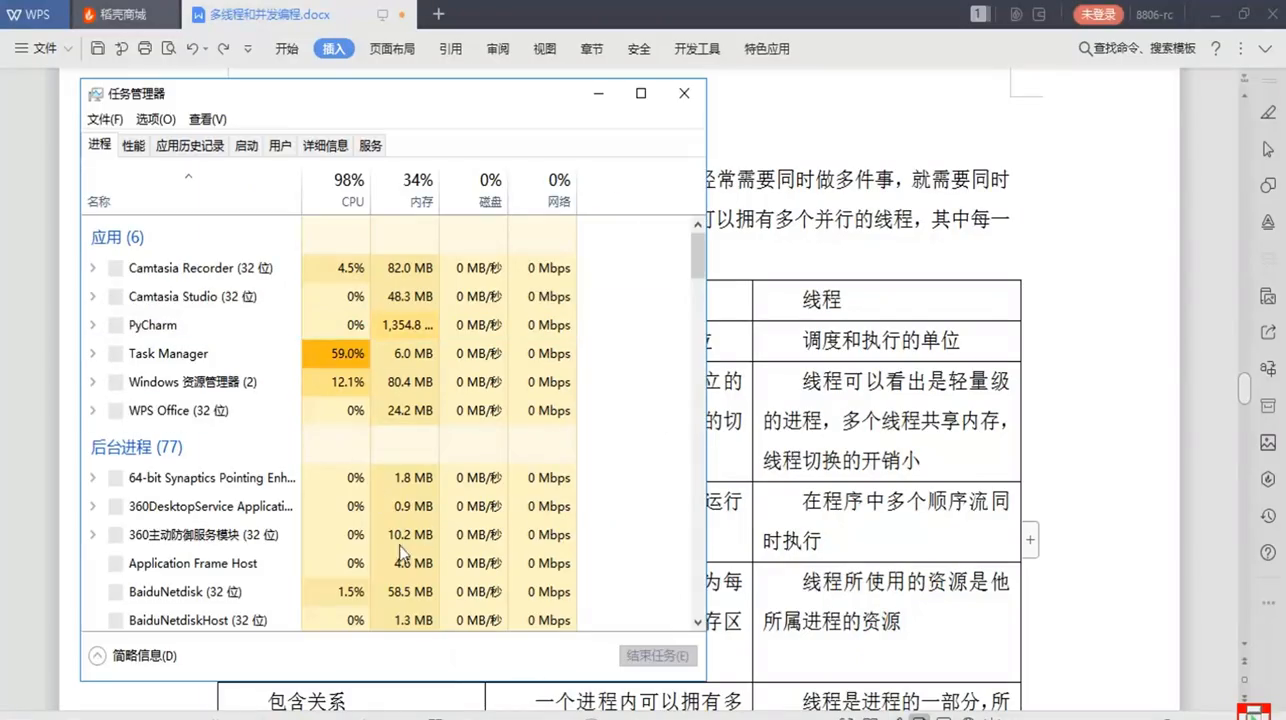Expand the PyCharm process row
This screenshot has width=1286, height=720.
tap(93, 325)
